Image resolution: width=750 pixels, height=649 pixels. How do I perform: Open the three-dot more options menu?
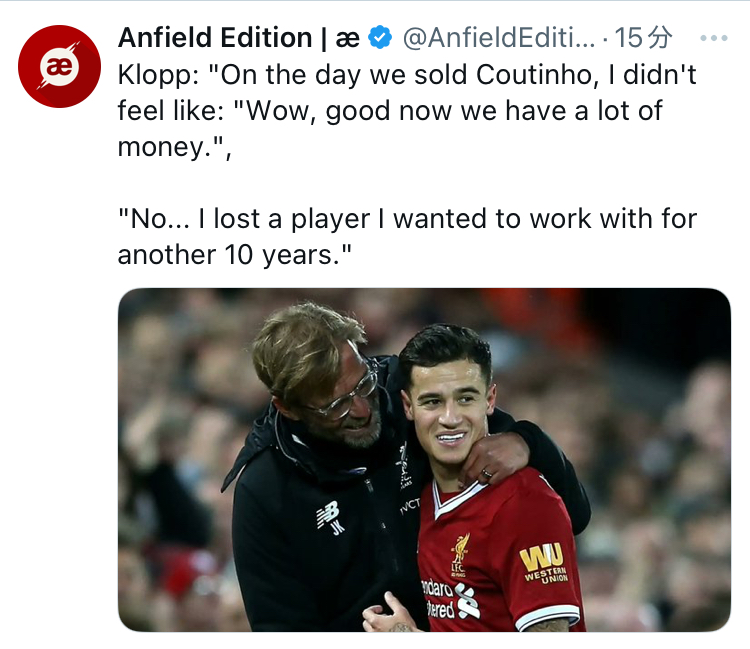pyautogui.click(x=713, y=39)
